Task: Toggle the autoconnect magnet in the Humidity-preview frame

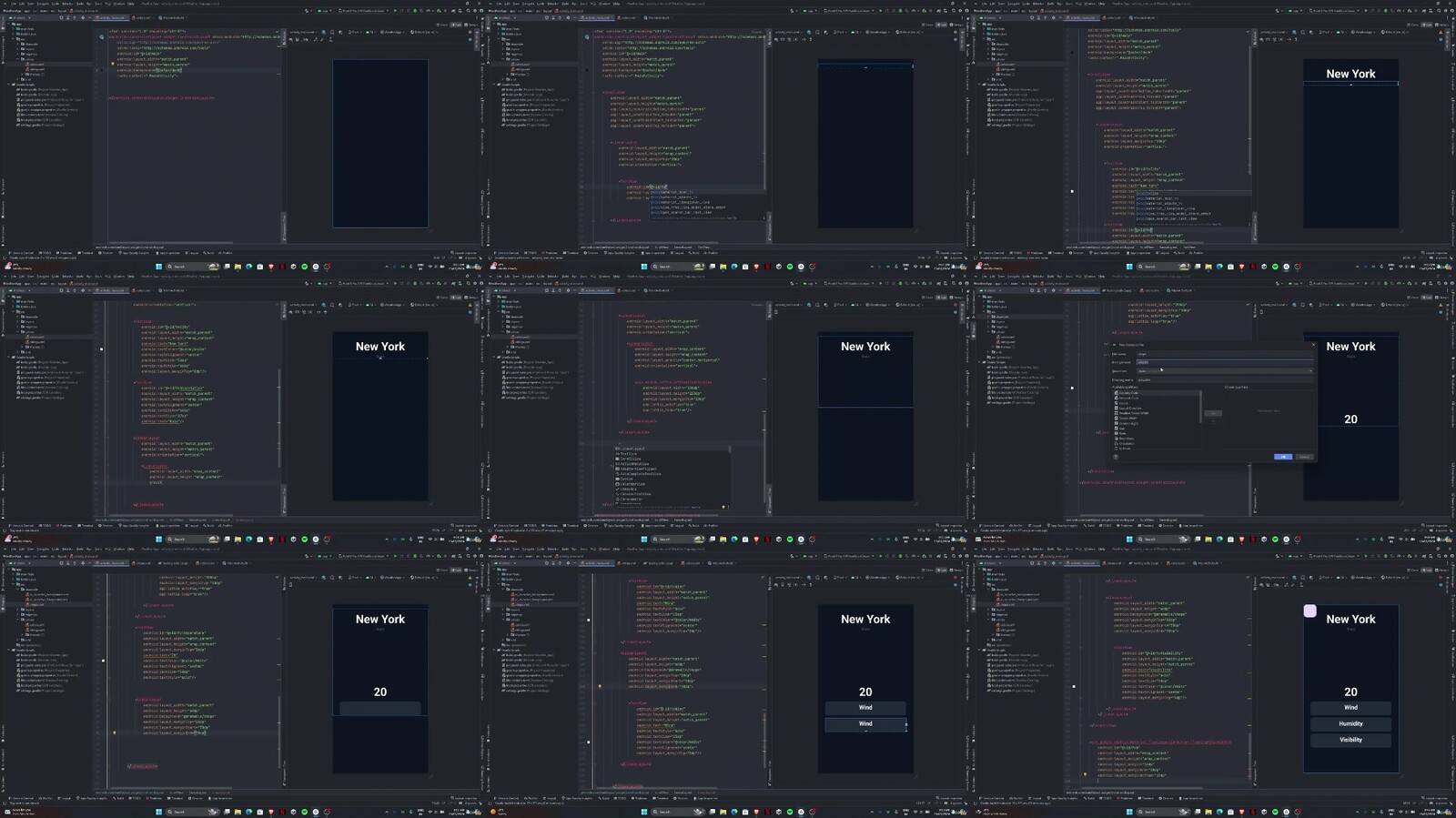Action: pyautogui.click(x=1269, y=585)
